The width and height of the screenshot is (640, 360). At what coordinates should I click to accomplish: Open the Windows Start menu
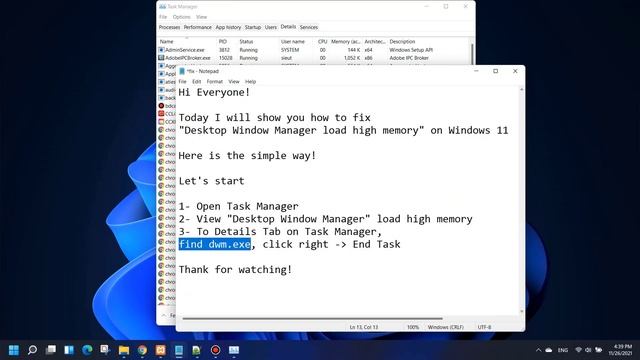(14, 350)
